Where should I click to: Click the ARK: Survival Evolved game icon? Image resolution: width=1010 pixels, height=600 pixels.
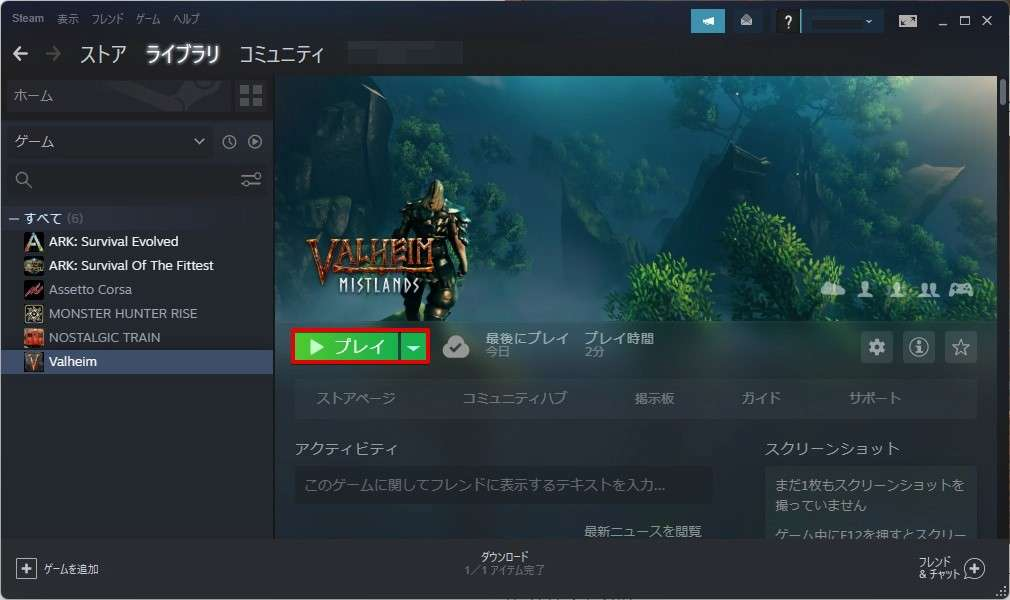coord(33,242)
